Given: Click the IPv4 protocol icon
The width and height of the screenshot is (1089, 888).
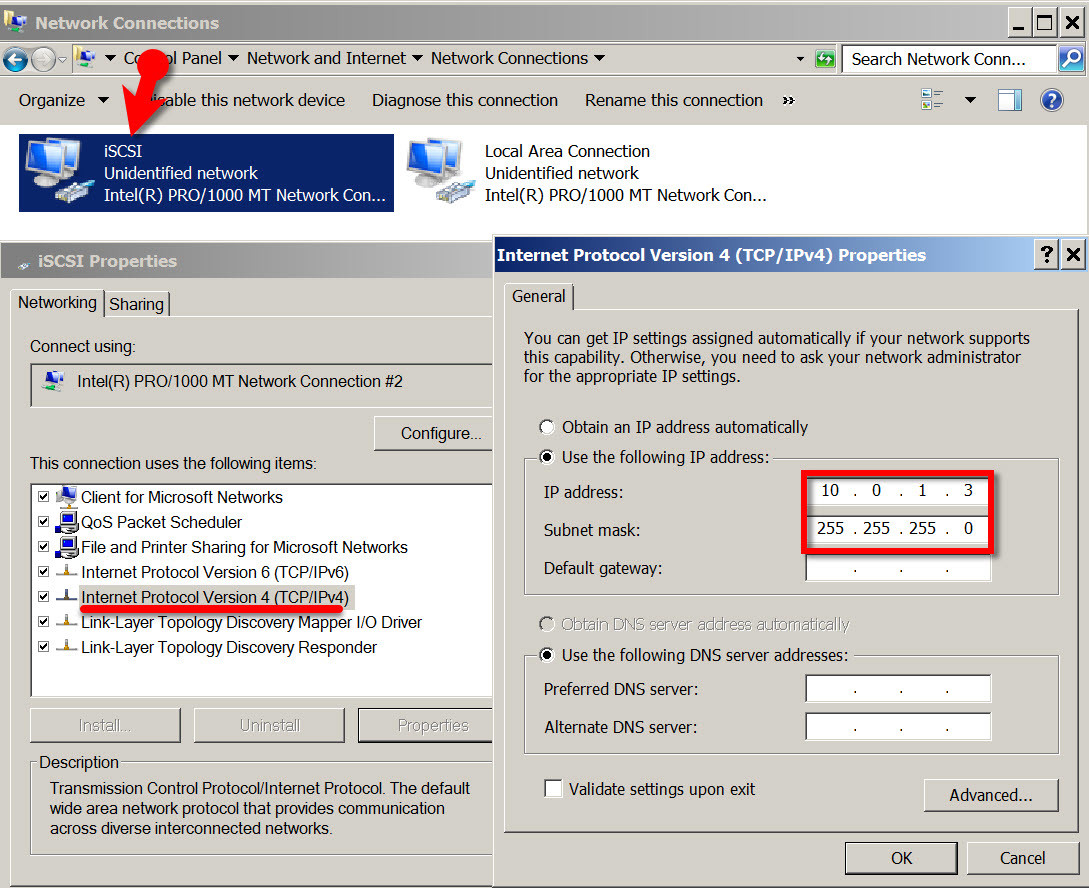Looking at the screenshot, I should (x=67, y=596).
